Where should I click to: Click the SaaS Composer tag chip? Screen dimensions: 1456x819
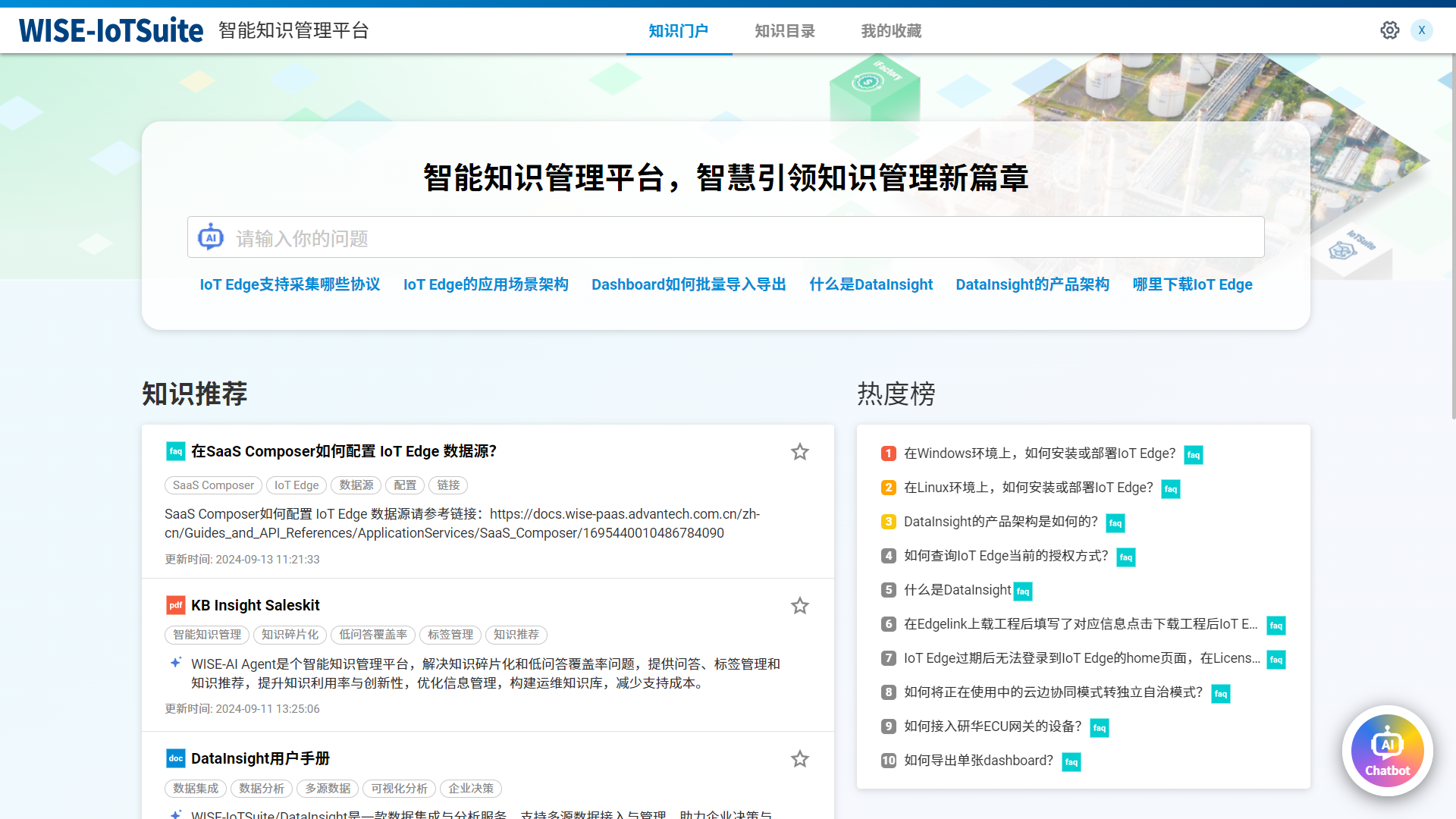(213, 485)
